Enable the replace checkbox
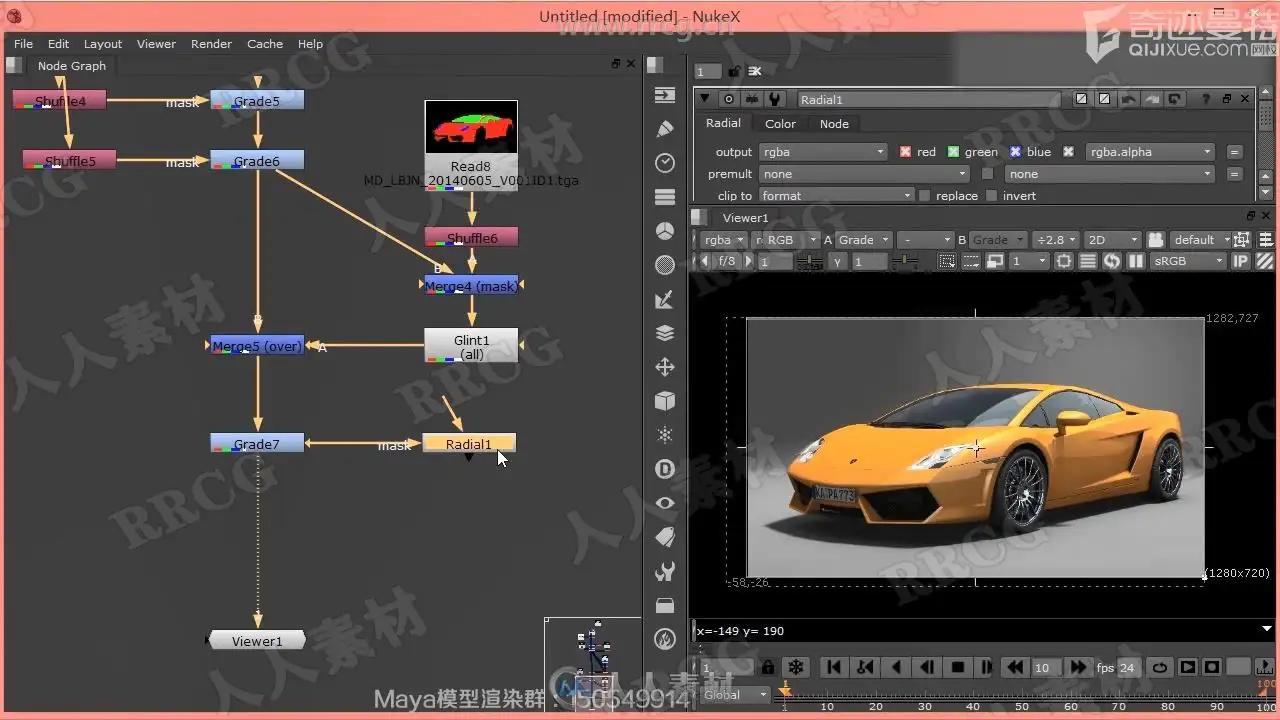Viewport: 1280px width, 720px height. click(924, 196)
